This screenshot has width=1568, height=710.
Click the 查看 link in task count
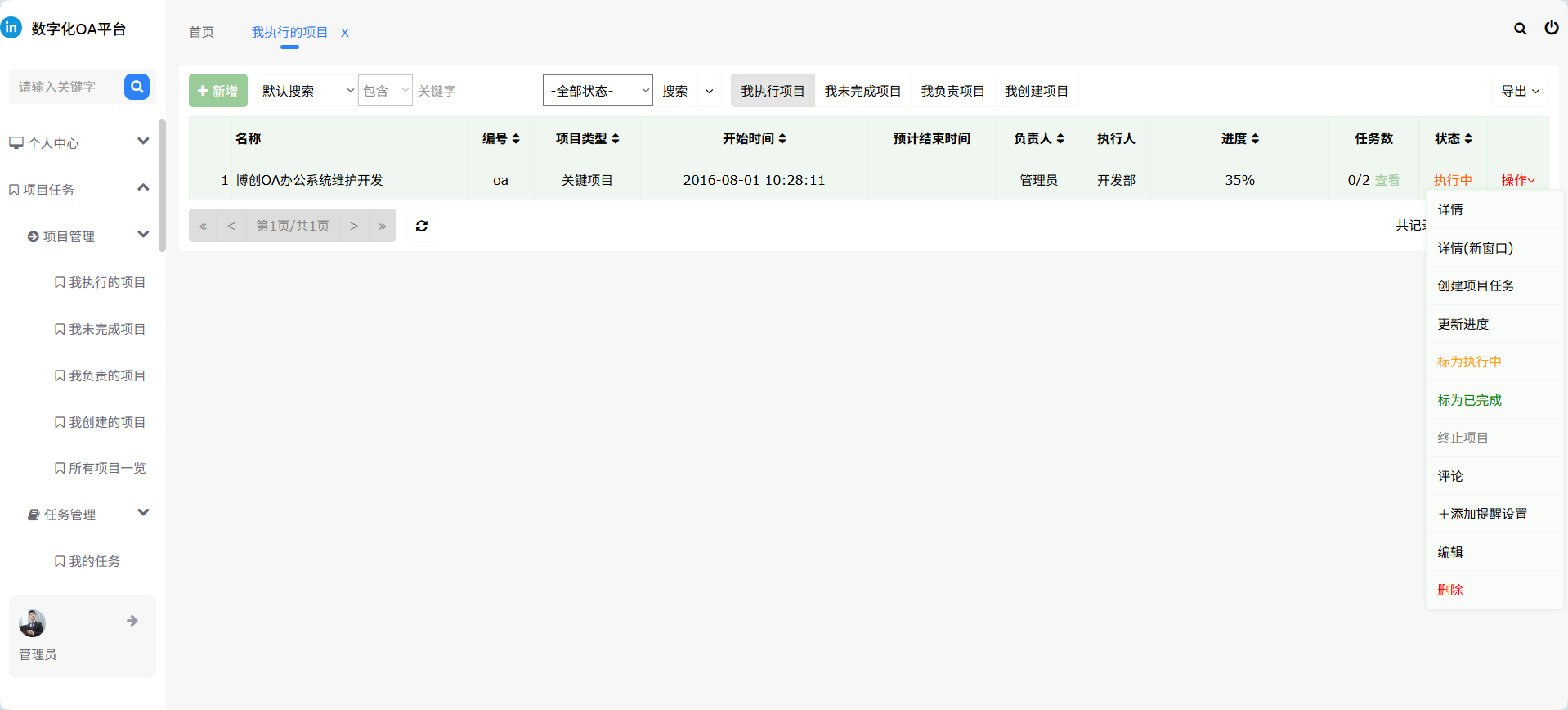(1387, 180)
